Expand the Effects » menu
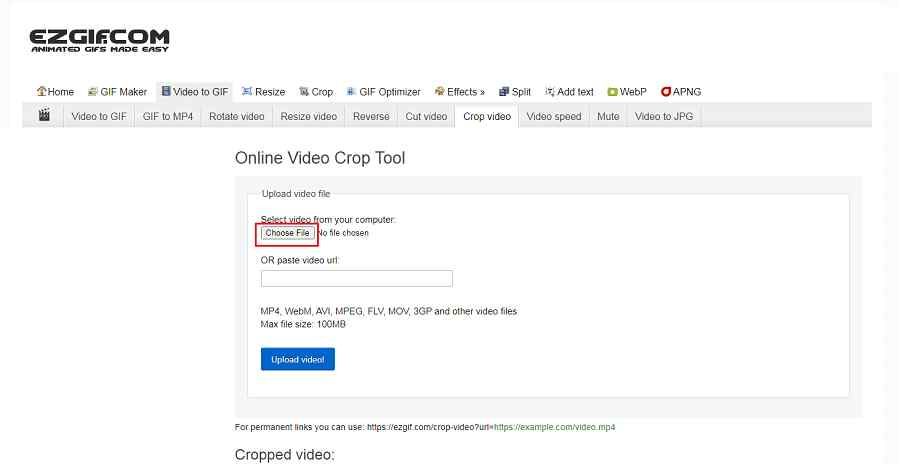The image size is (900, 467). tap(460, 92)
